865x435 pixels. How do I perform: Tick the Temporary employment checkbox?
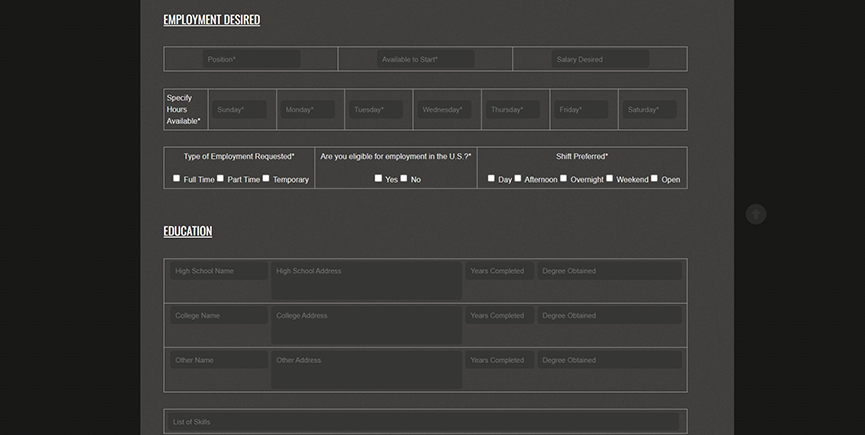tap(266, 178)
